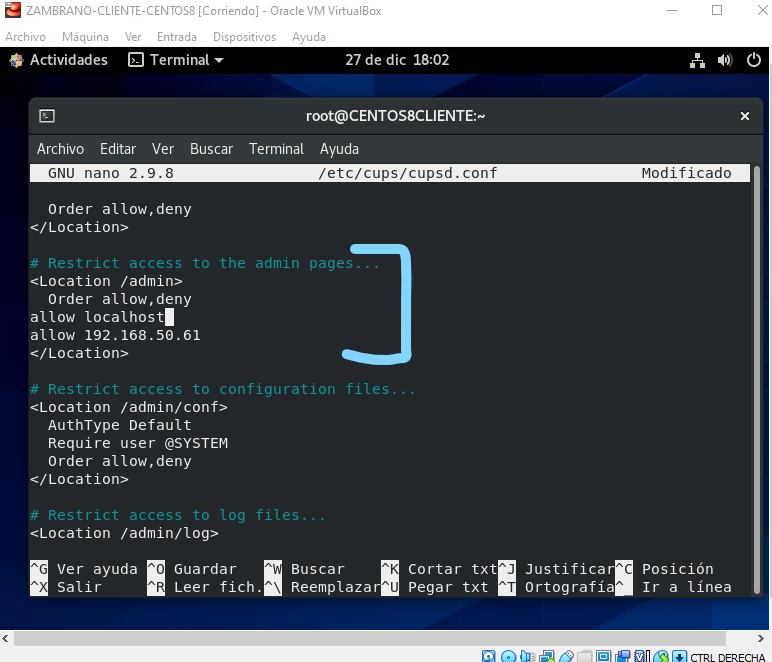Viewport: 772px width, 662px height.
Task: Click the mouse integration status icon
Action: pos(661,656)
